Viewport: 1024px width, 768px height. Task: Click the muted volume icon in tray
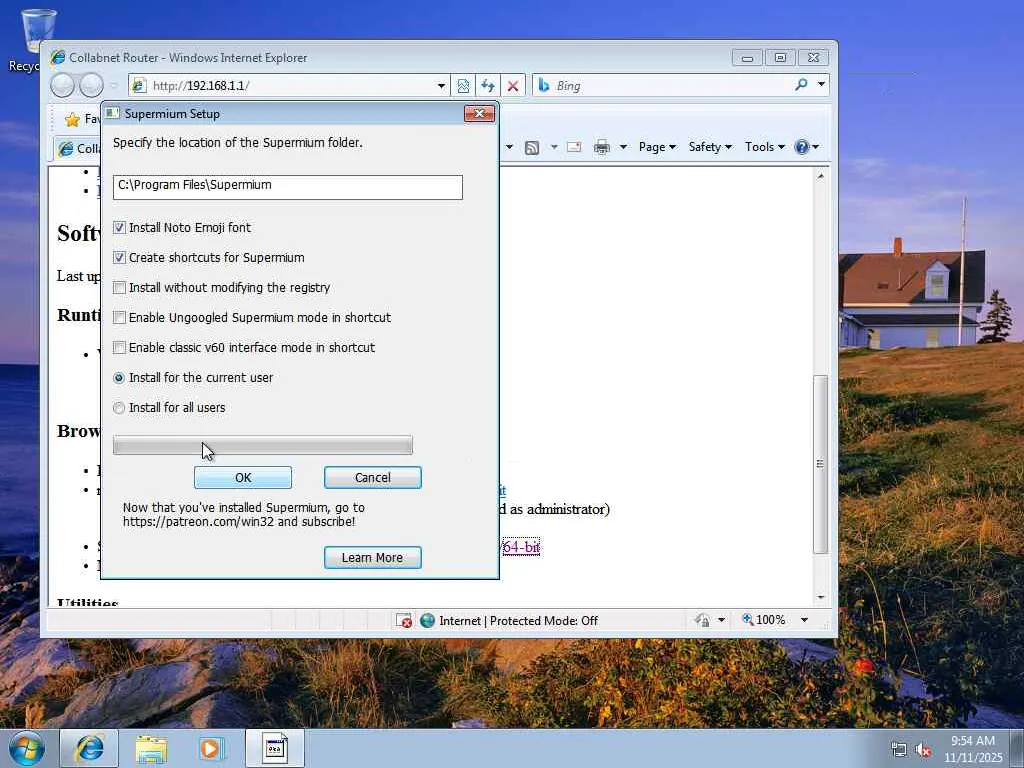click(x=923, y=750)
